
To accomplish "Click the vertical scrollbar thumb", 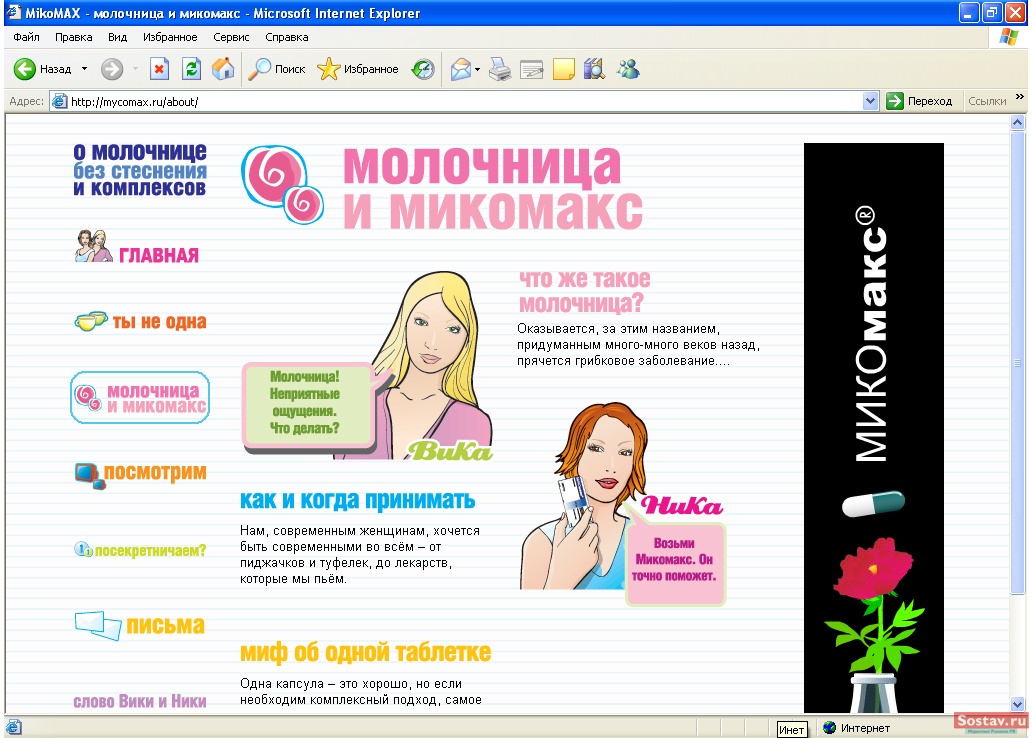I will 1018,362.
